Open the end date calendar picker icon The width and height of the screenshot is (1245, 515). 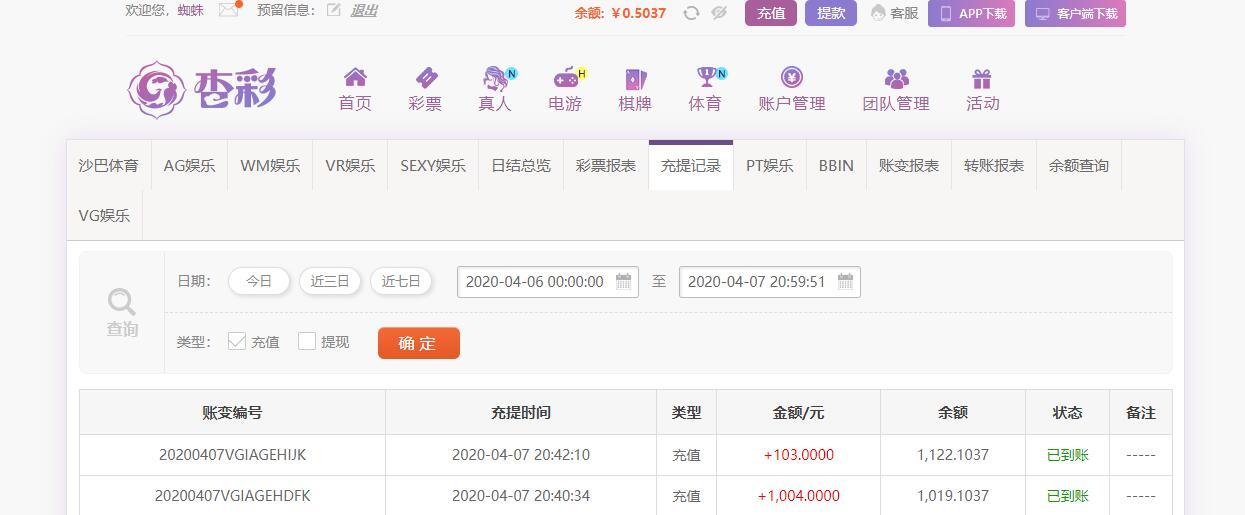point(846,281)
